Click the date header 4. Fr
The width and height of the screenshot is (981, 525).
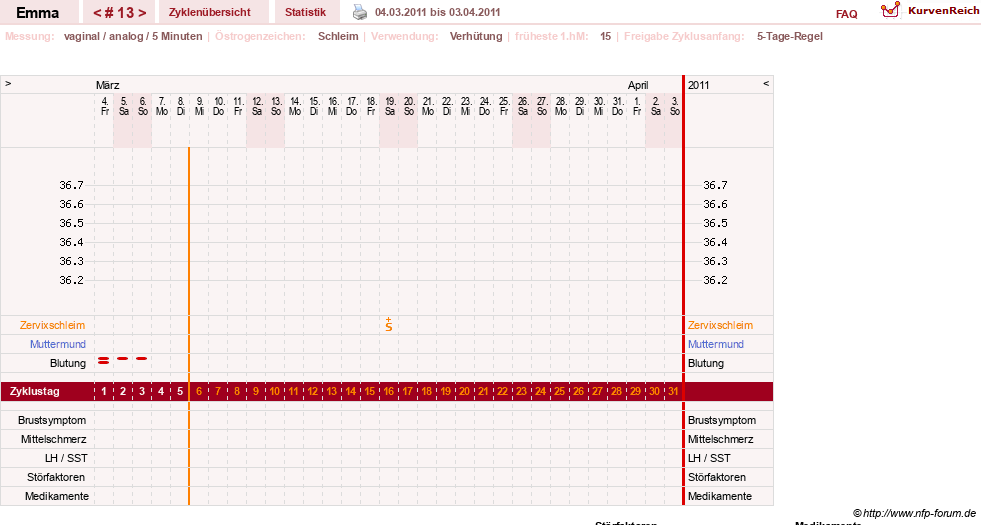click(x=104, y=106)
